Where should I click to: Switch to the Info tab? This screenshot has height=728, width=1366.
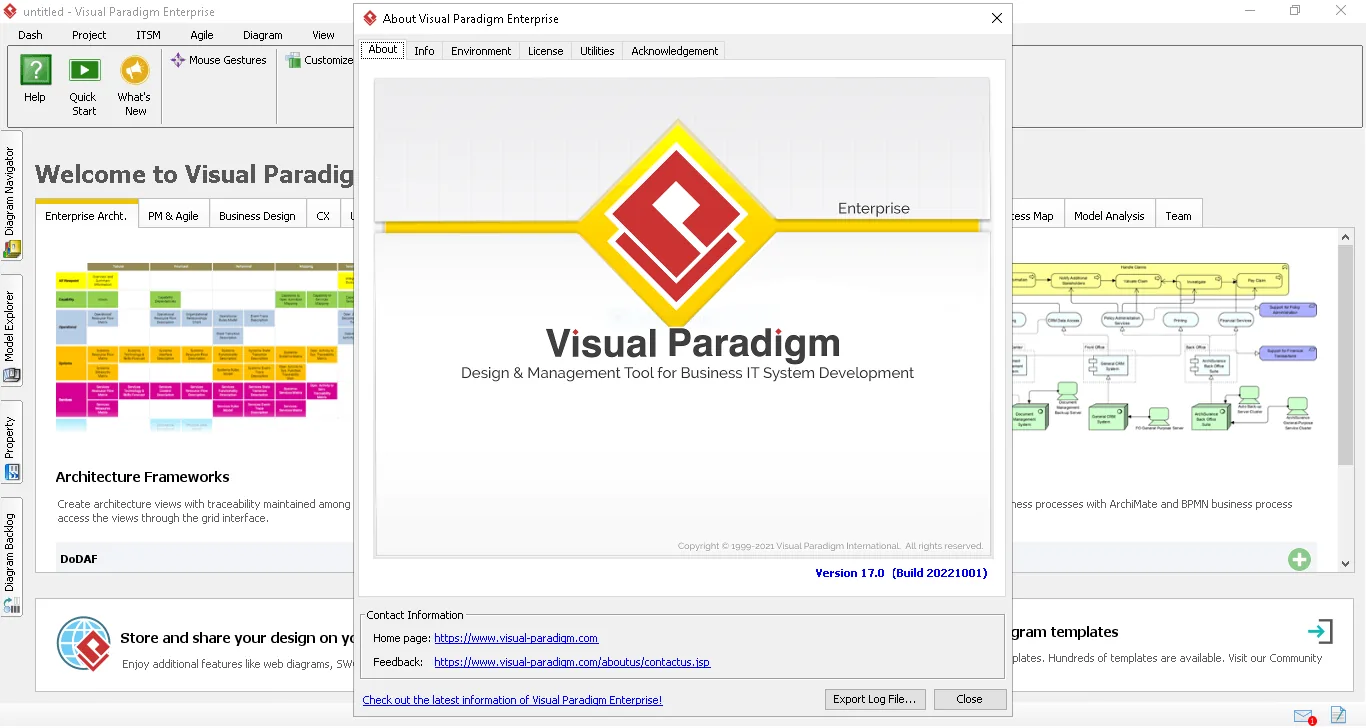424,51
